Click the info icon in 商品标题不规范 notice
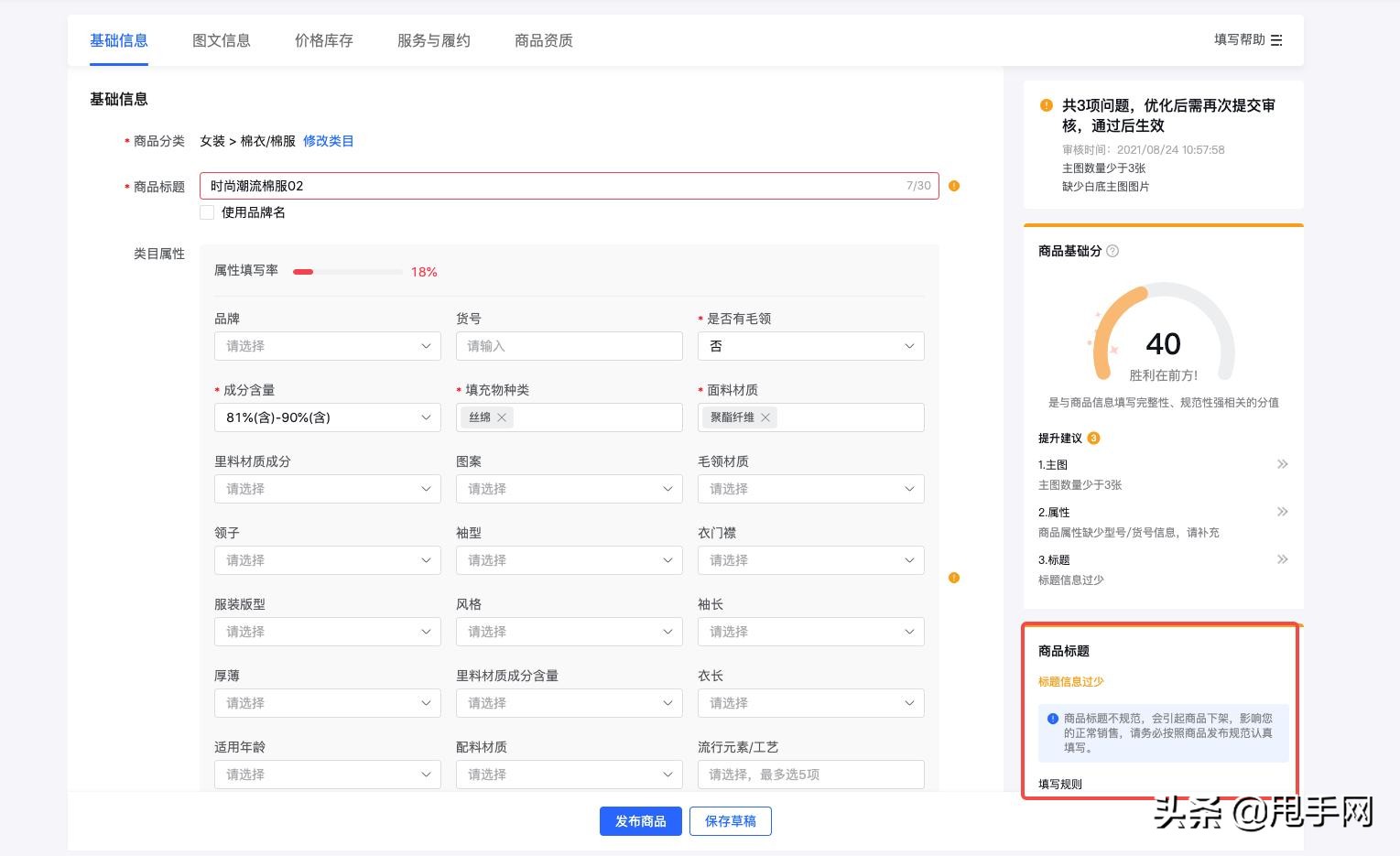1400x856 pixels. [x=1053, y=719]
